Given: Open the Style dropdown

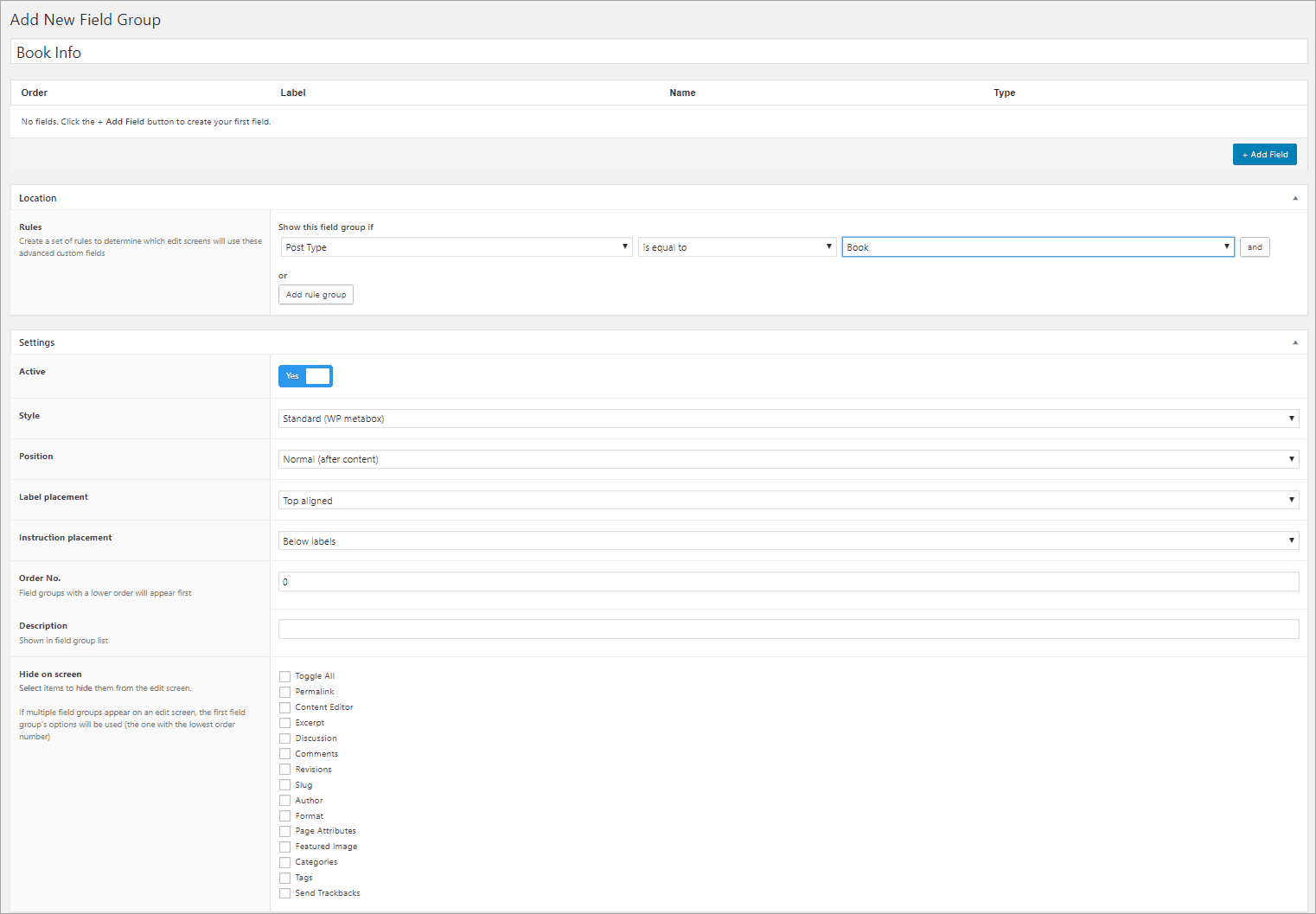Looking at the screenshot, I should (x=788, y=419).
